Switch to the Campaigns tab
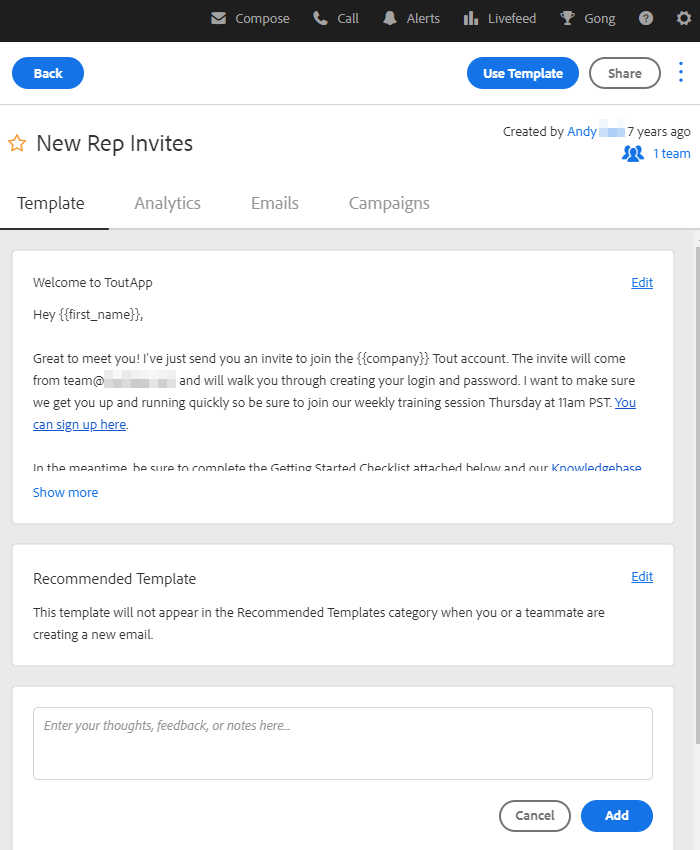 pyautogui.click(x=389, y=203)
